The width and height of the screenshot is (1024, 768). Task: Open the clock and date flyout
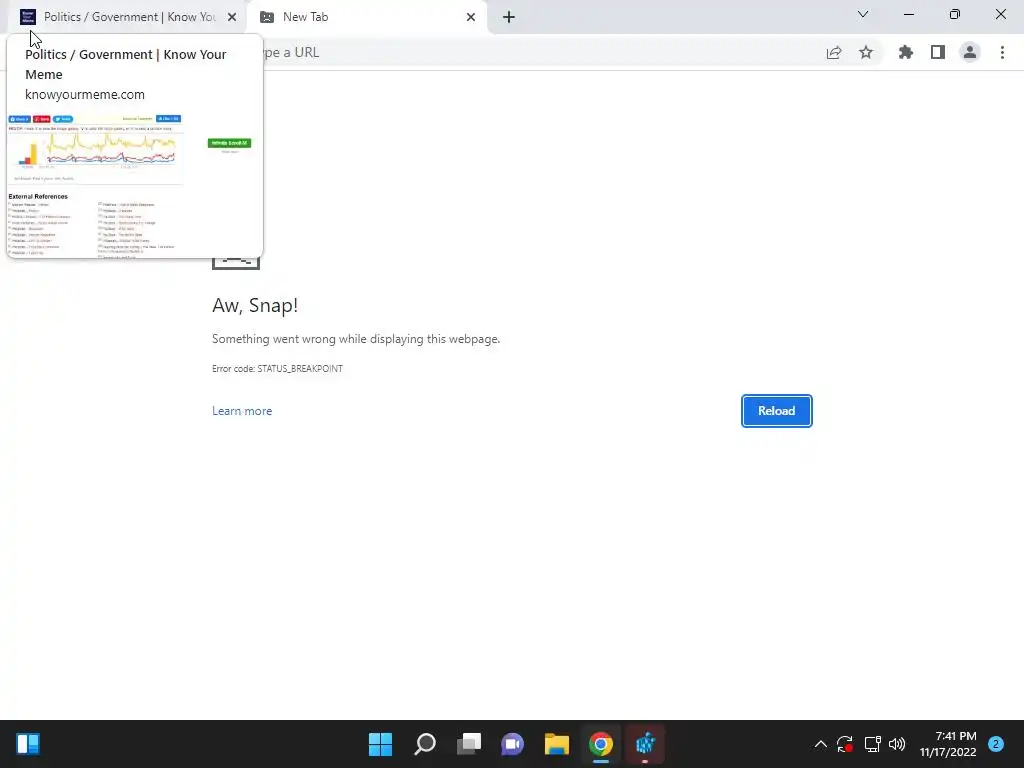(x=948, y=744)
